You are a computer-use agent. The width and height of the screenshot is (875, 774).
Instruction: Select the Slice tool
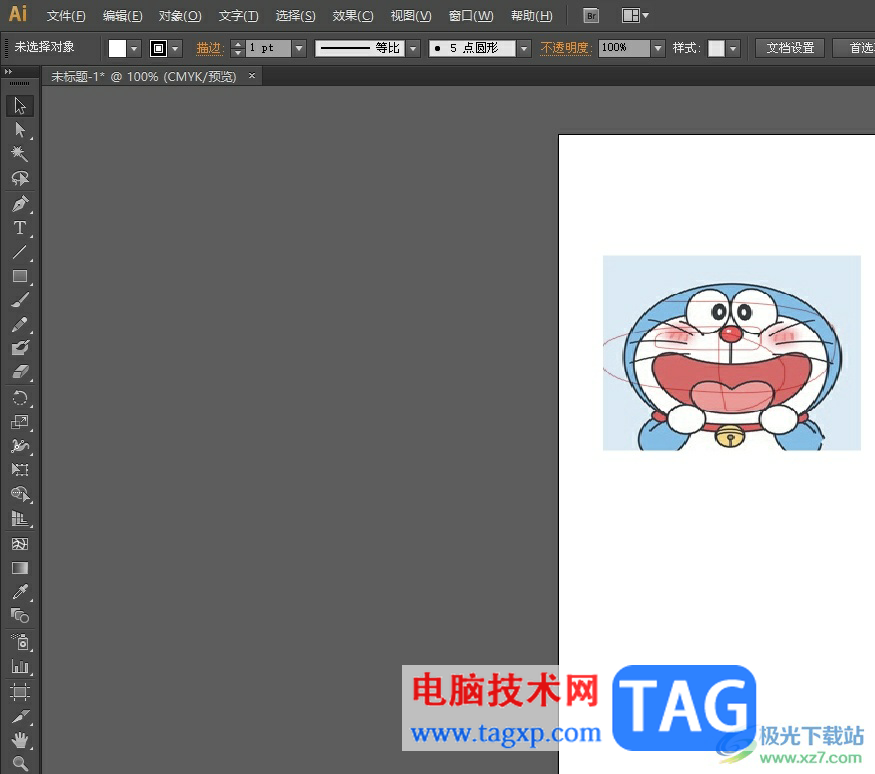[20, 717]
